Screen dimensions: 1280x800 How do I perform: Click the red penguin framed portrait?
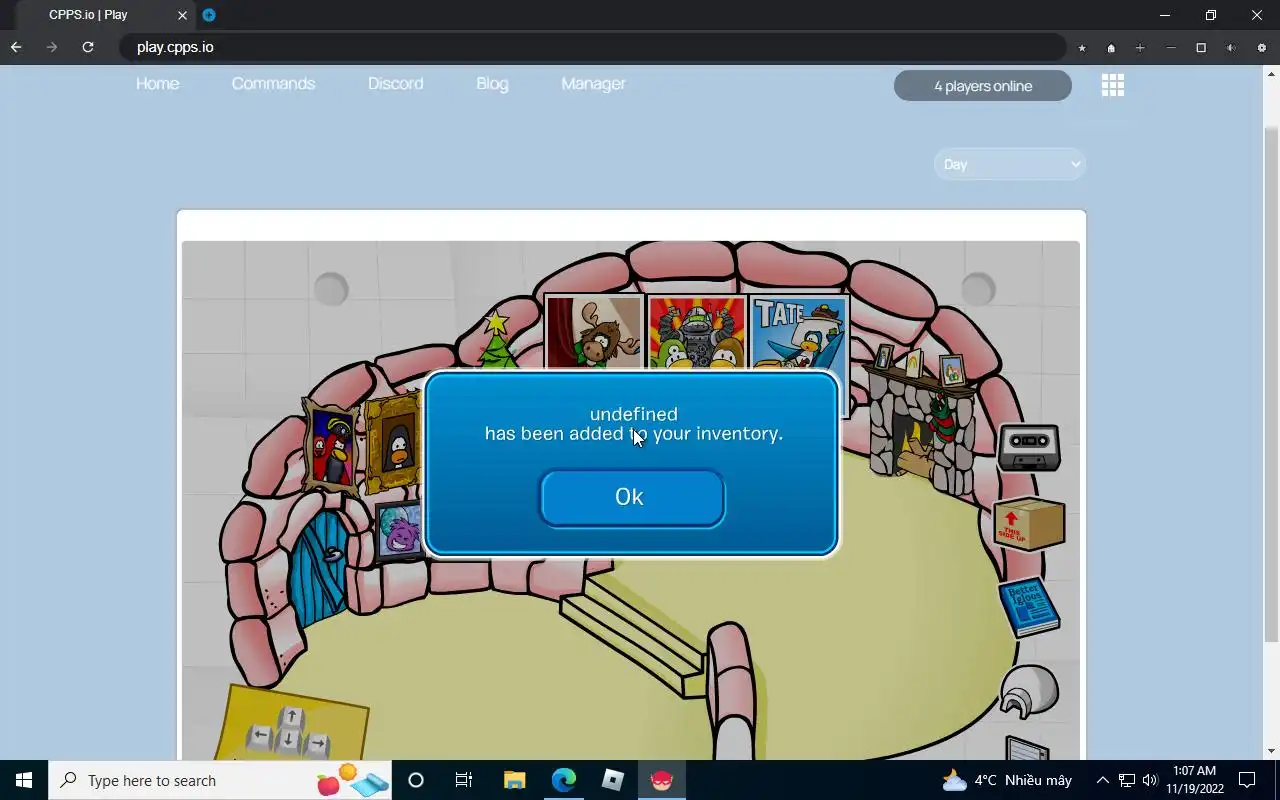tap(332, 444)
